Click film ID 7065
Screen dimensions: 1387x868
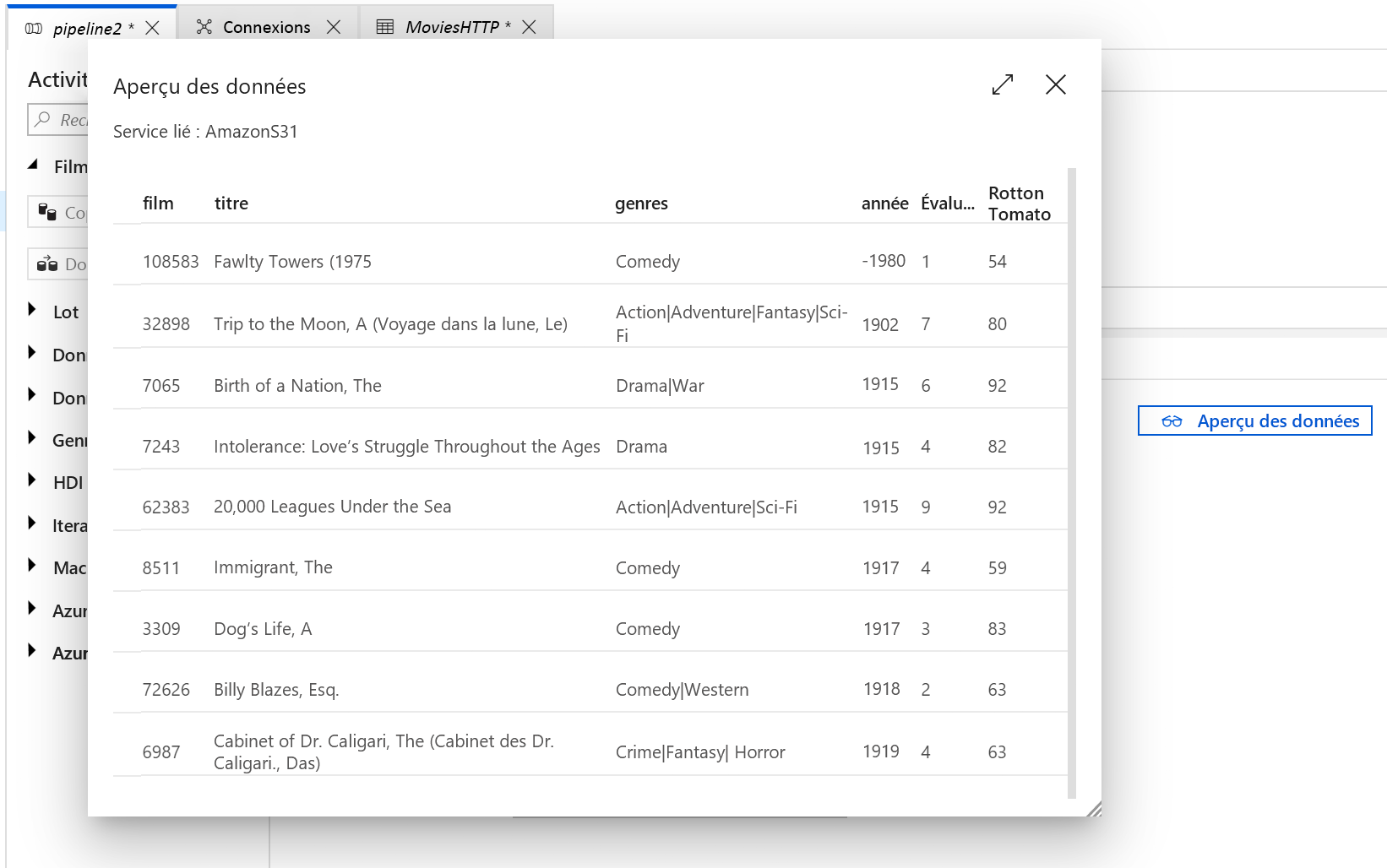click(x=161, y=386)
